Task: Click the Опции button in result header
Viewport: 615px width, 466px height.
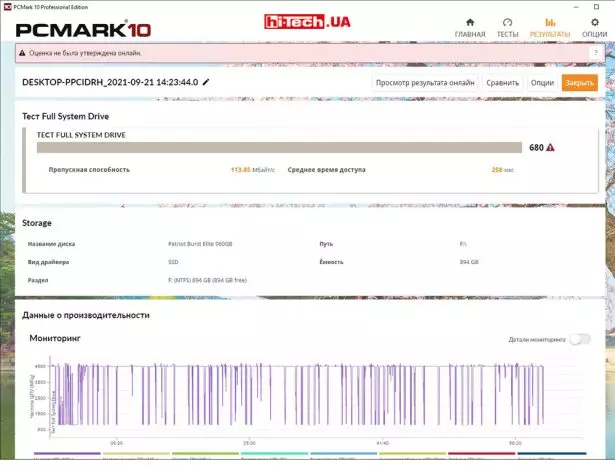Action: 542,83
